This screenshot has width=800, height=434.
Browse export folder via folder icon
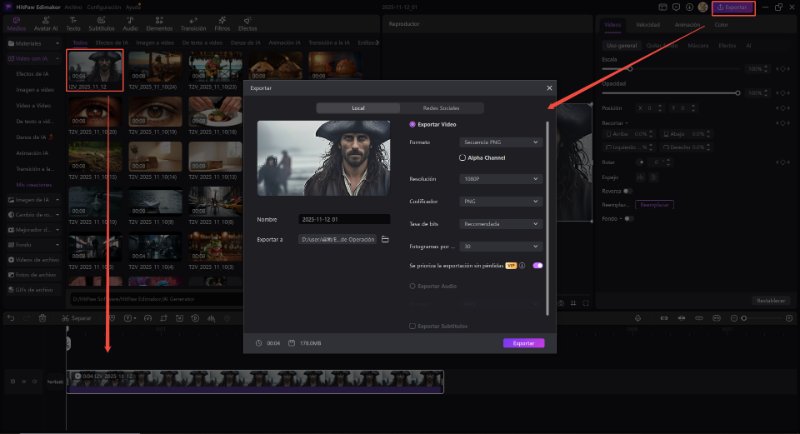385,240
